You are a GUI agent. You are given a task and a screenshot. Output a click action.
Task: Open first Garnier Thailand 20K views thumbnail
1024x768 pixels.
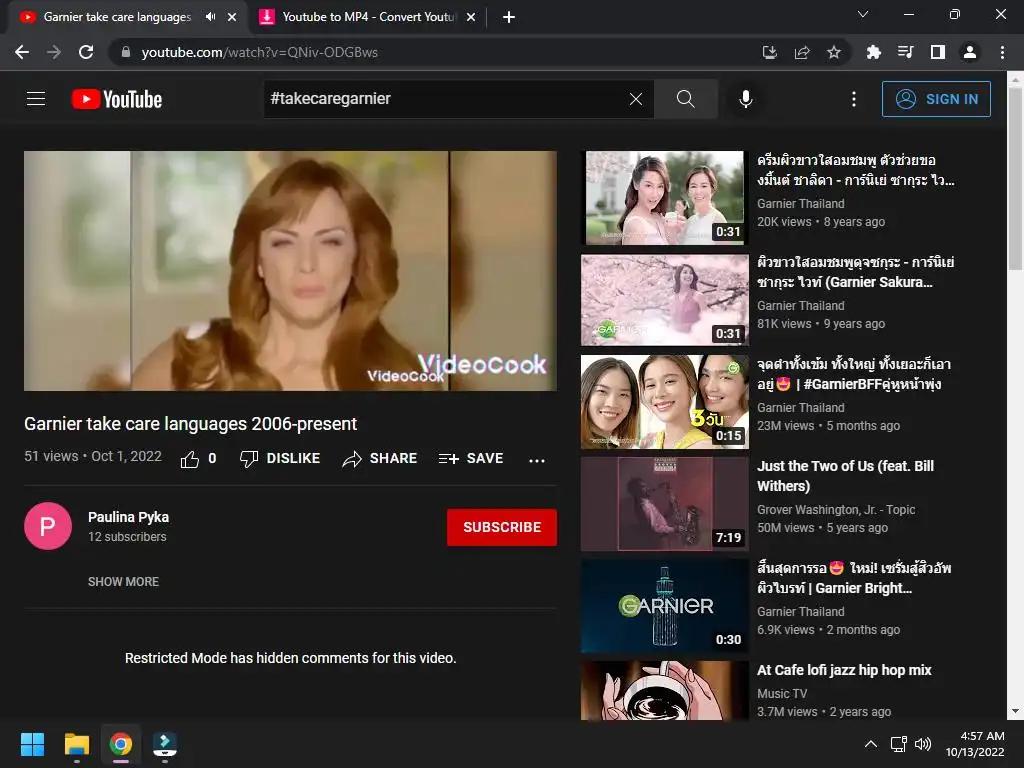665,198
